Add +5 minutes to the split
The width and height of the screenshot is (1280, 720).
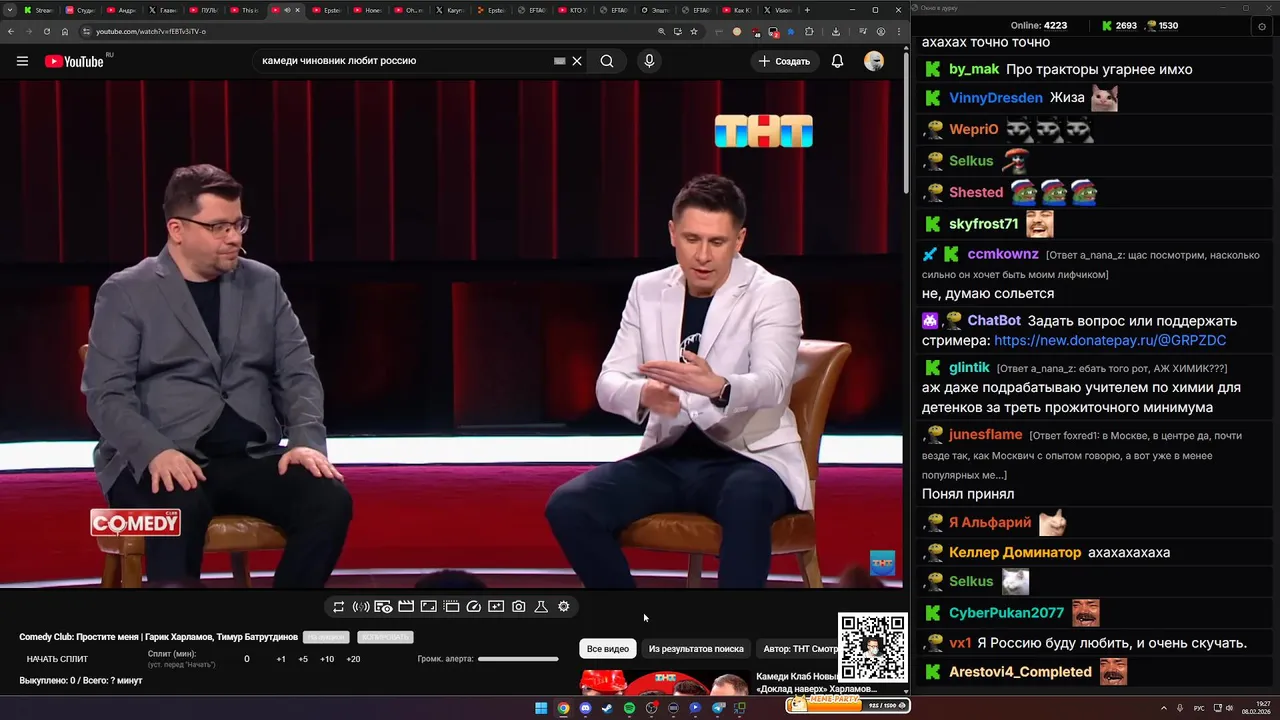[x=303, y=659]
